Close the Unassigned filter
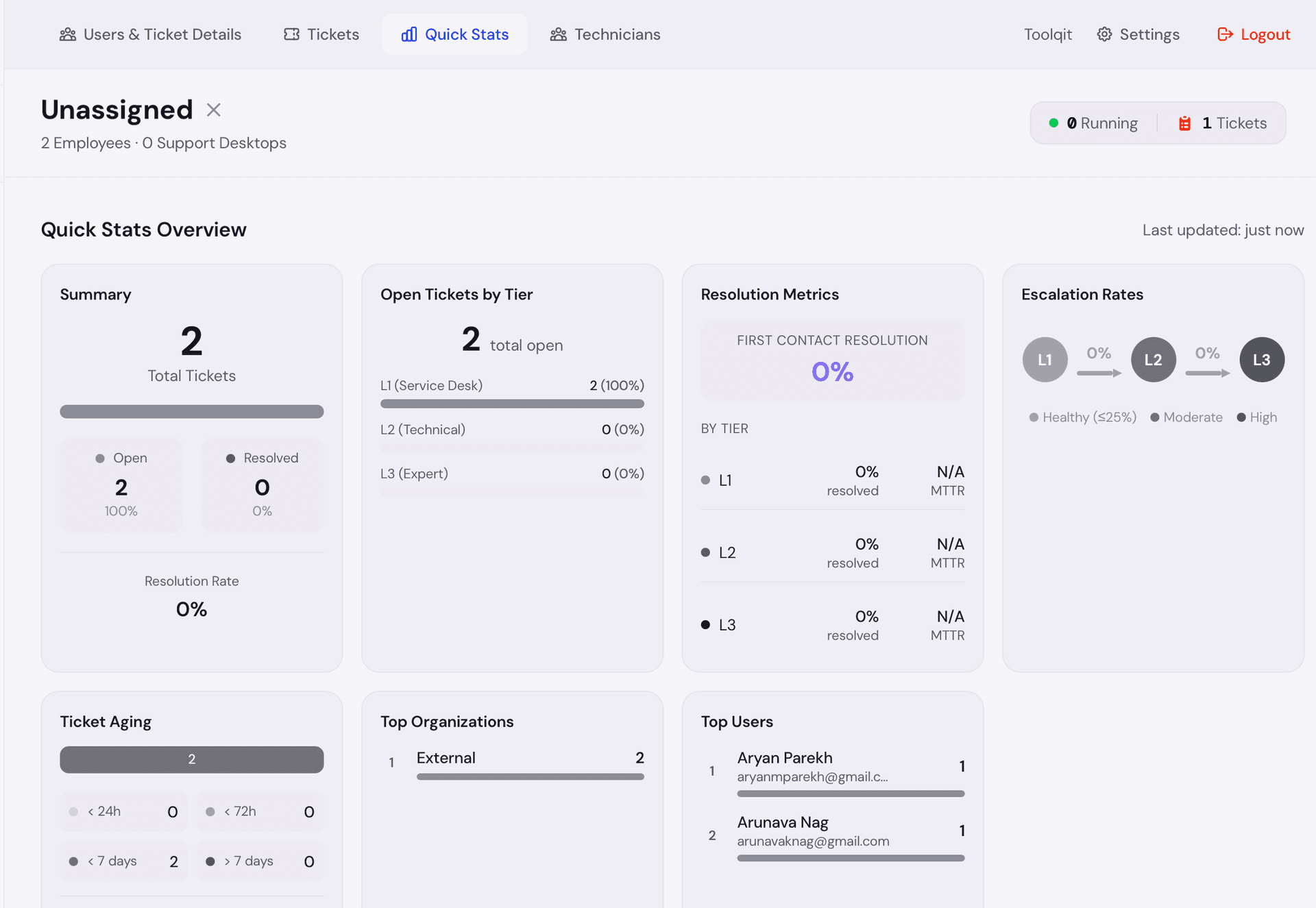 (x=213, y=110)
